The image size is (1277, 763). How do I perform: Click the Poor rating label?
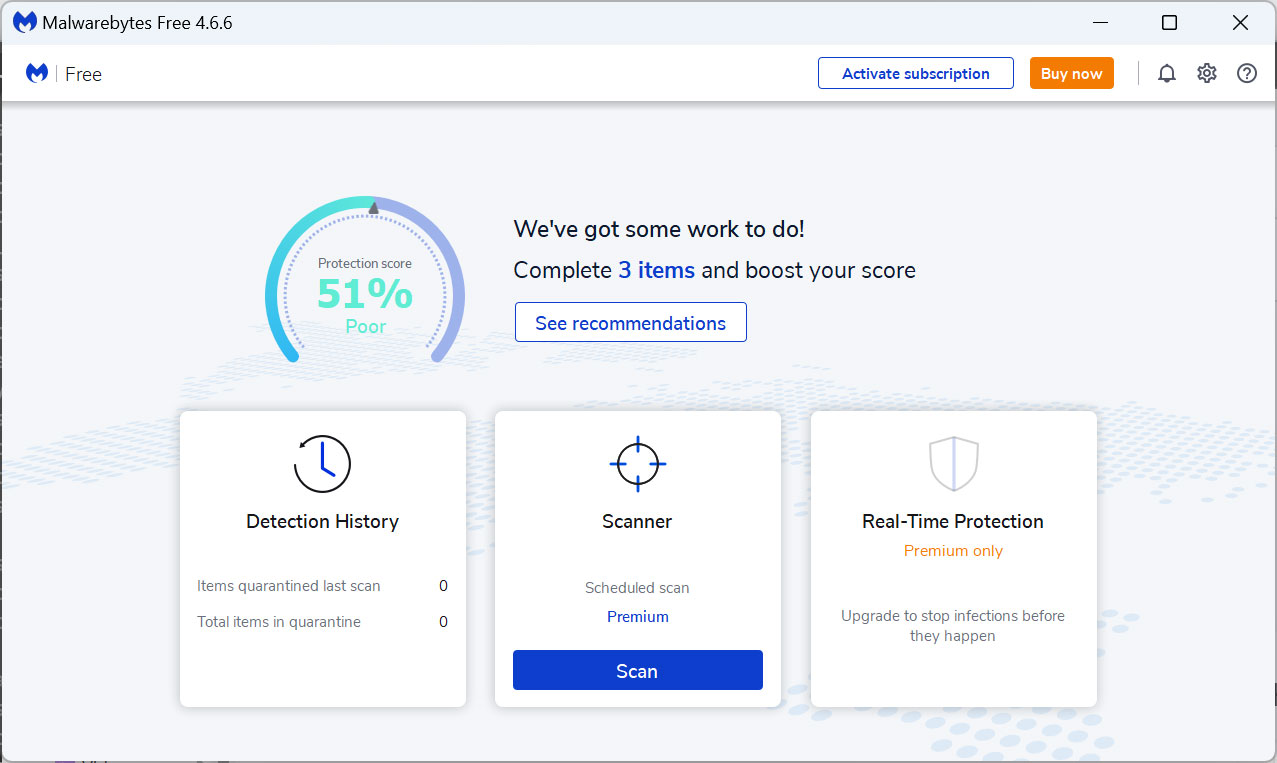365,326
